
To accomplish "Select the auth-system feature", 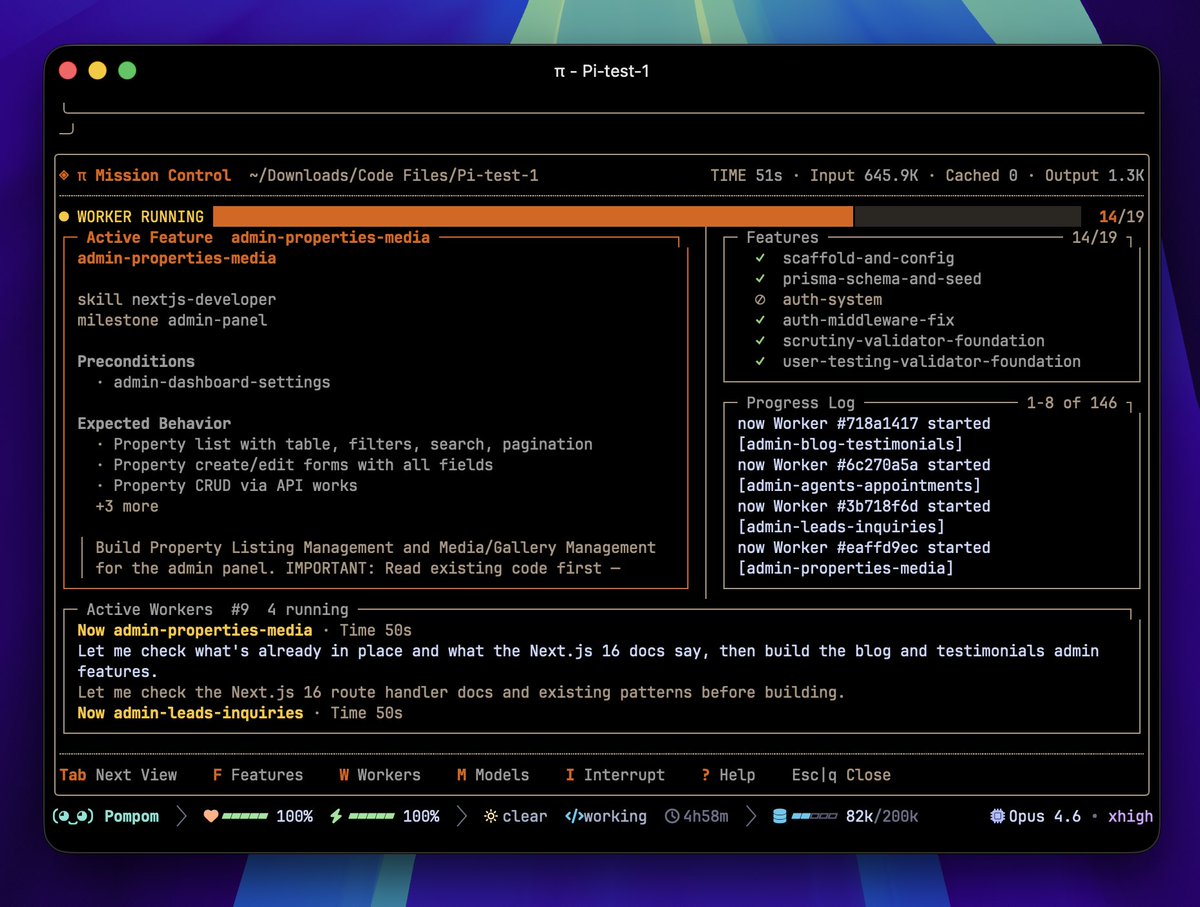I will [832, 300].
